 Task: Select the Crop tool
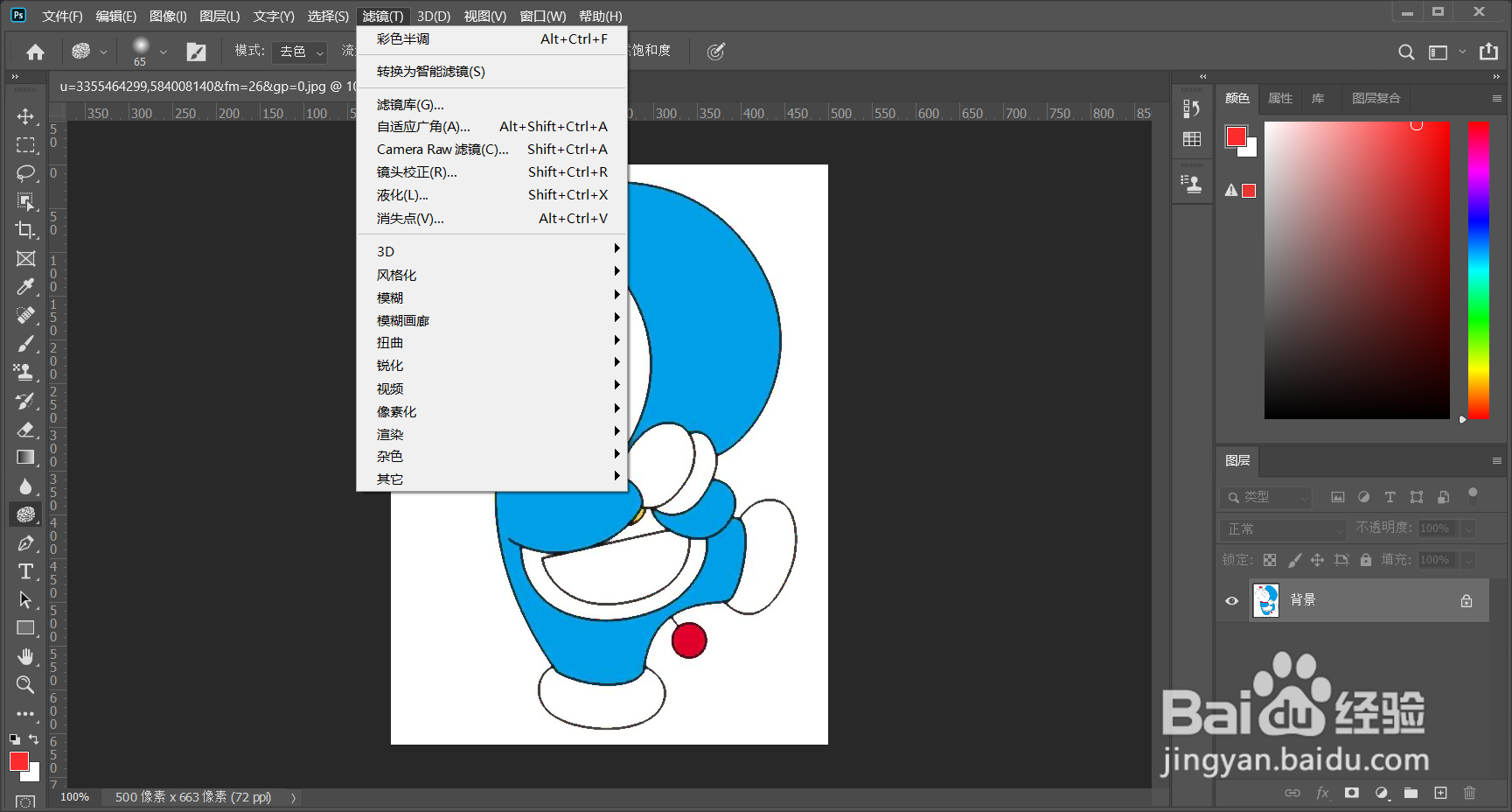[25, 230]
